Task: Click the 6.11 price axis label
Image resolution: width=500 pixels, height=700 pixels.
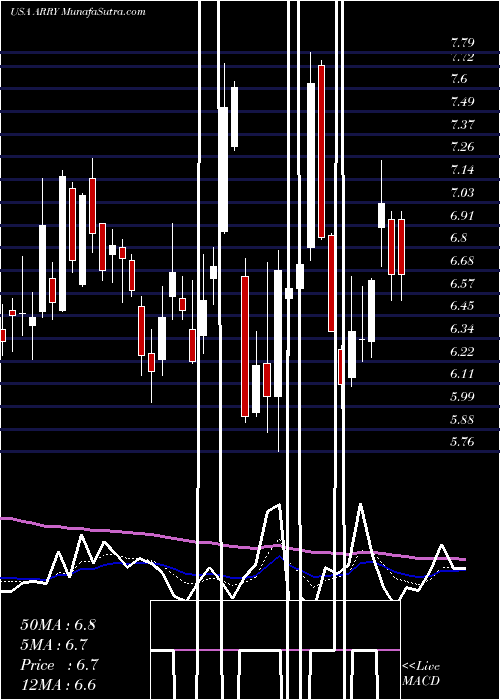Action: (462, 374)
